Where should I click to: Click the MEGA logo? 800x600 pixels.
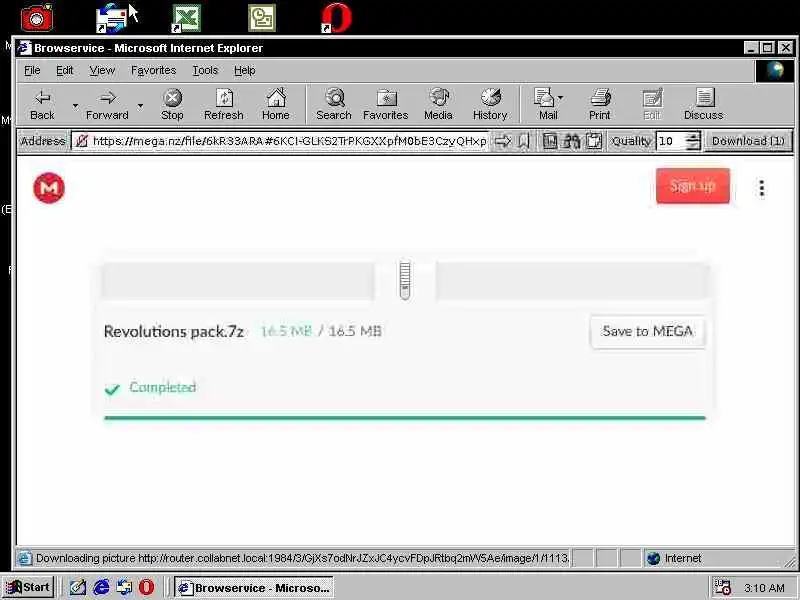49,188
